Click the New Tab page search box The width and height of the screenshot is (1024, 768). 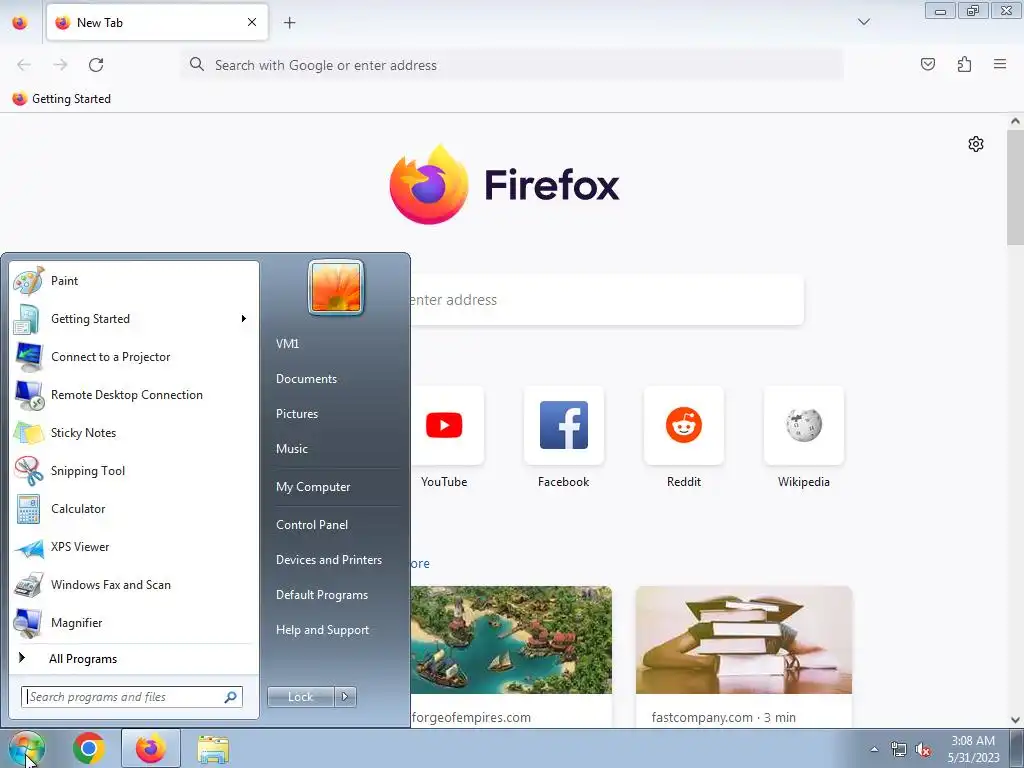click(x=607, y=300)
